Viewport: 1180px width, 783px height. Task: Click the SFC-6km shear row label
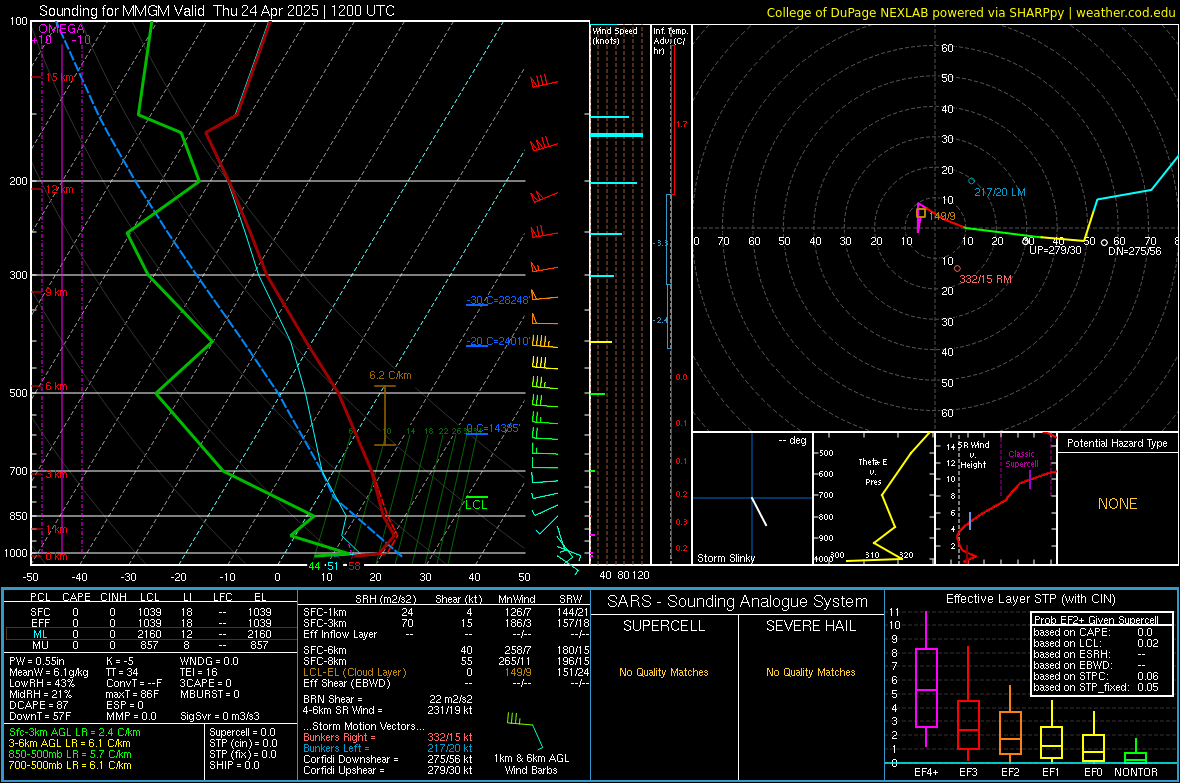(x=324, y=650)
